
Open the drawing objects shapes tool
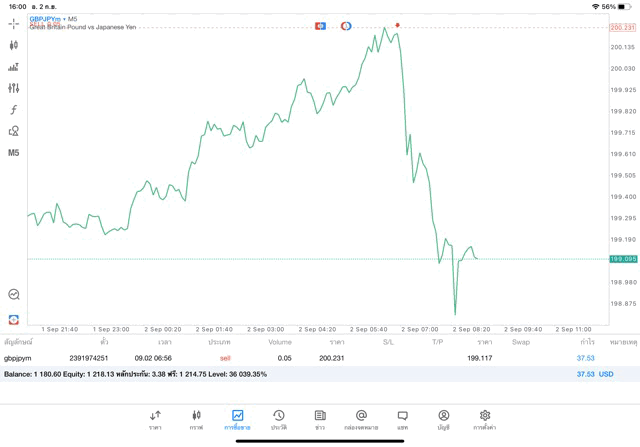click(x=13, y=131)
